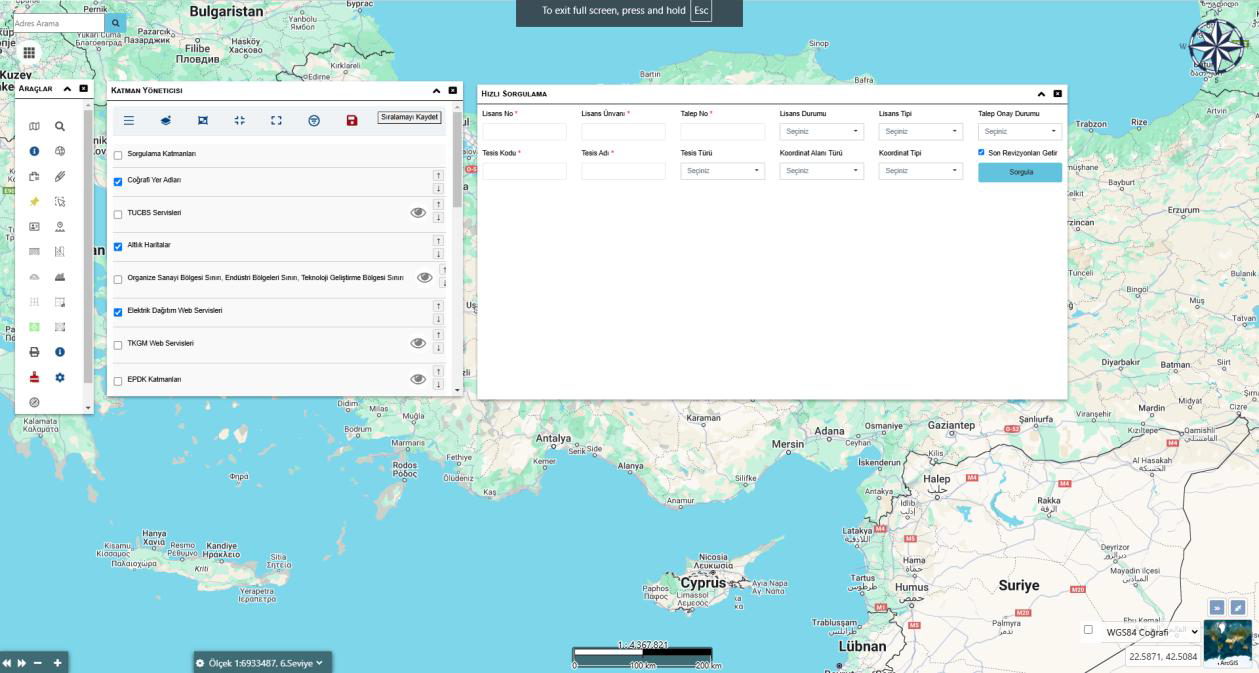This screenshot has height=673, width=1259.
Task: Click the printer icon in Araçlar panel
Action: pos(34,352)
